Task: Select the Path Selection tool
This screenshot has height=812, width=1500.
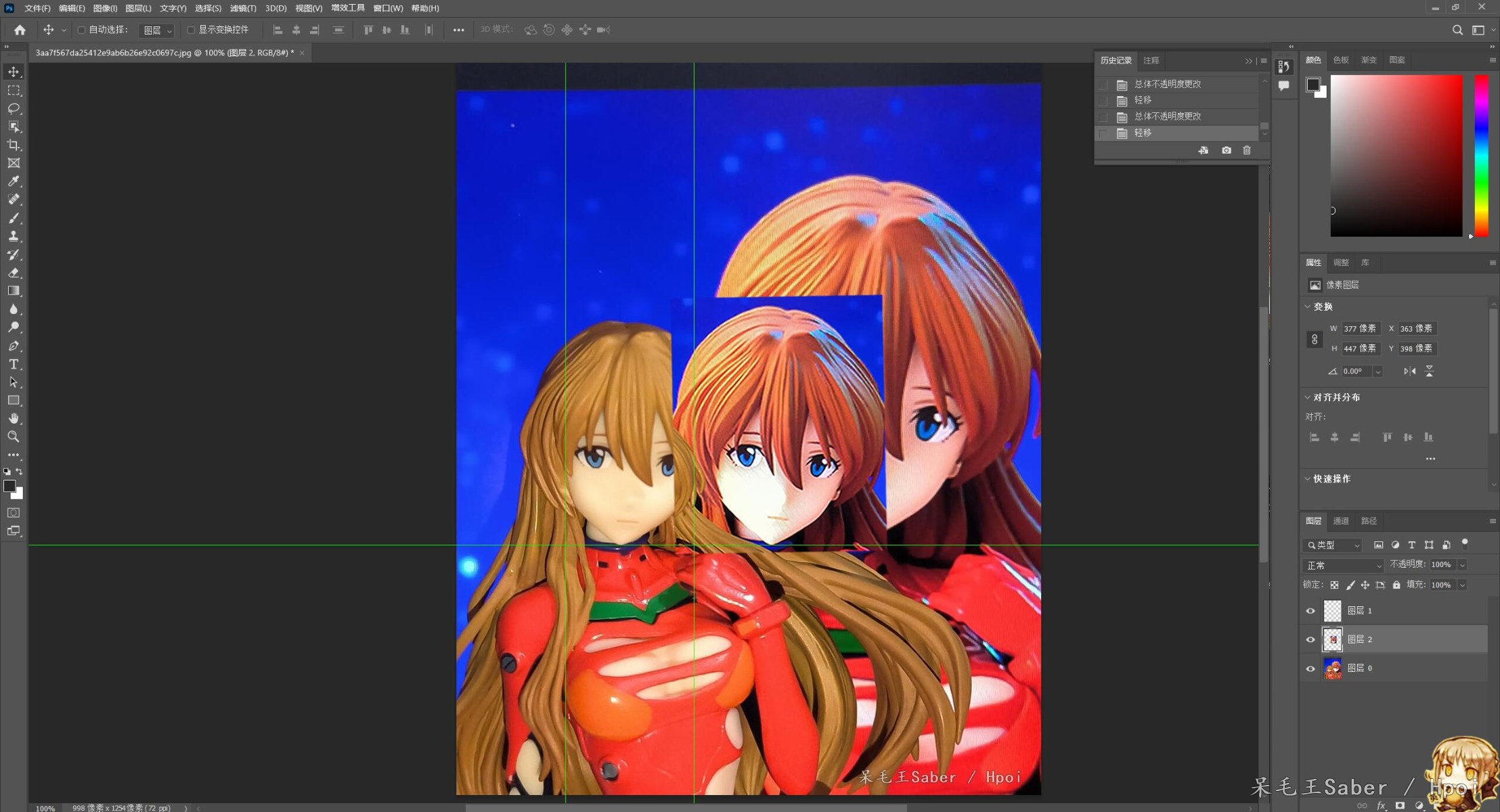Action: point(14,382)
